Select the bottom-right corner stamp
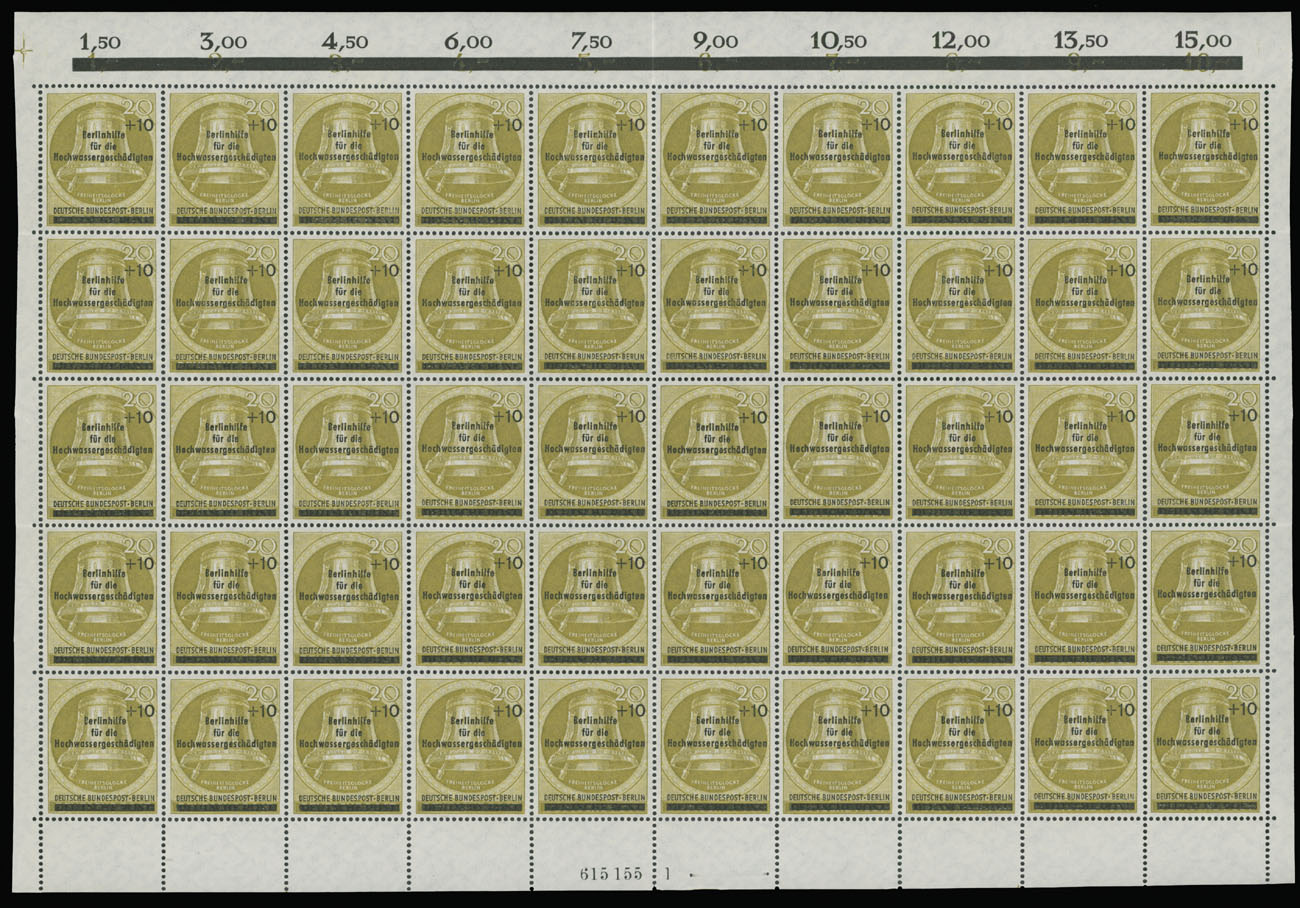 point(1204,745)
